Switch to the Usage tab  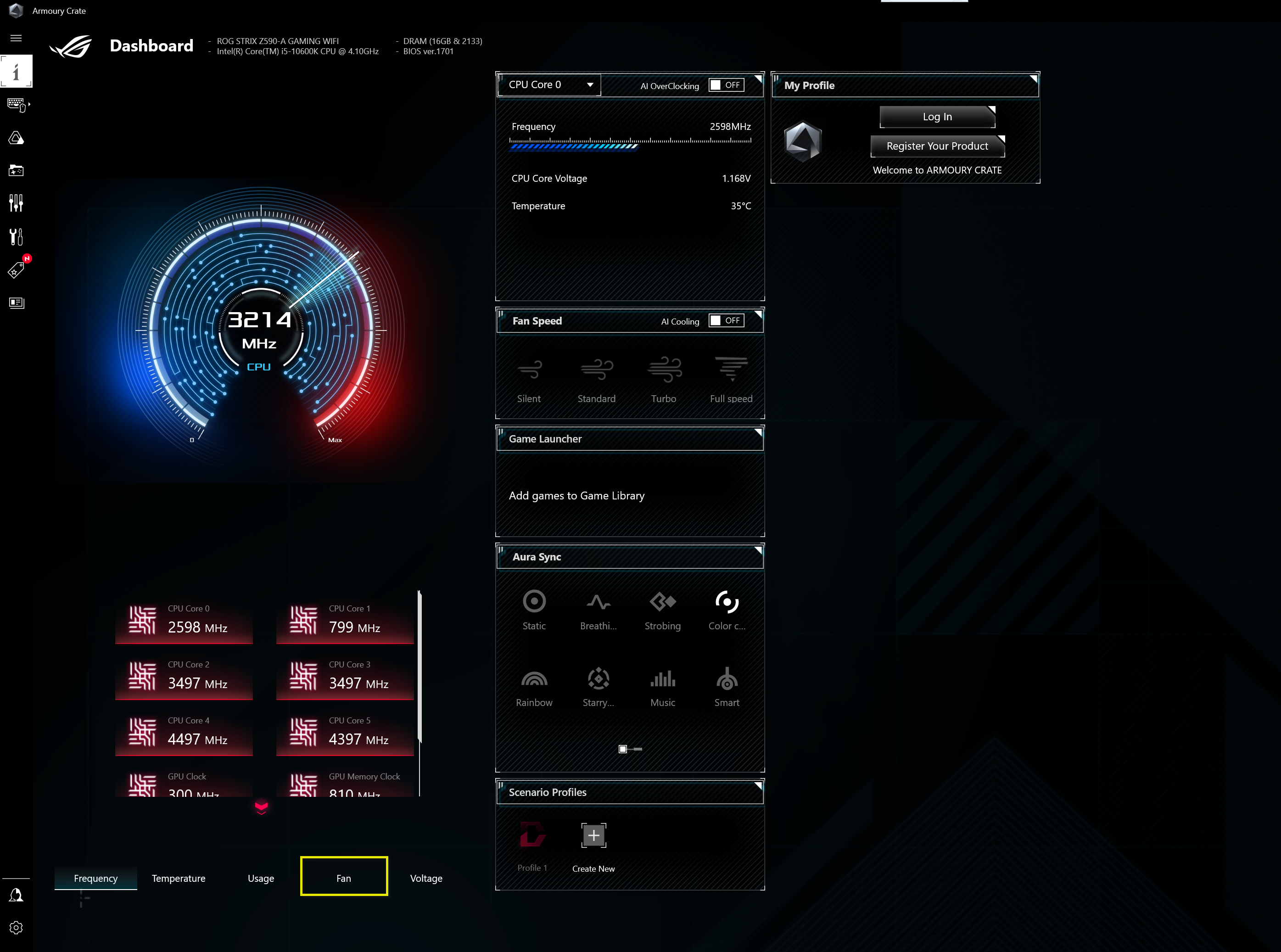(x=261, y=878)
